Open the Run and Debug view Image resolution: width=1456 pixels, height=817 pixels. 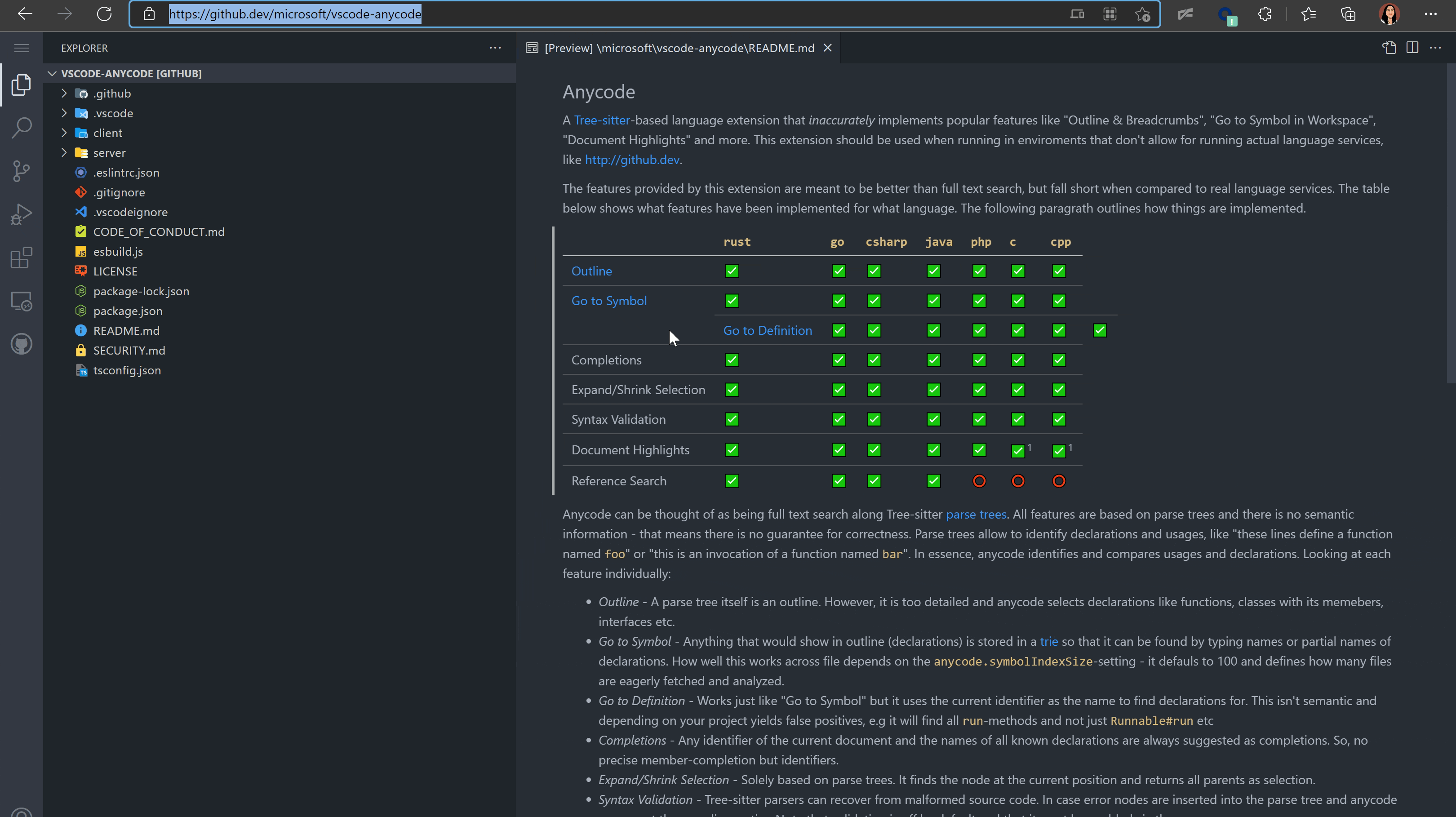(22, 214)
